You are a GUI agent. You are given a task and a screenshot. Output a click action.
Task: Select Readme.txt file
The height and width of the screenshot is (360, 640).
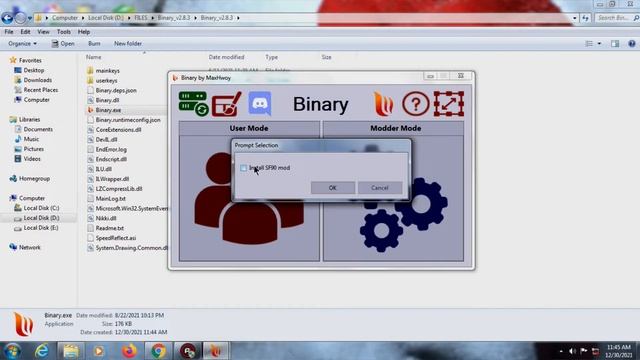(109, 228)
